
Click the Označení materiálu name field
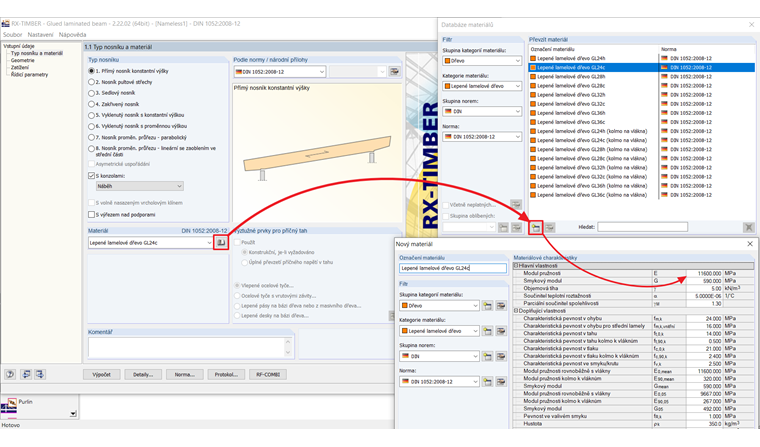[453, 268]
